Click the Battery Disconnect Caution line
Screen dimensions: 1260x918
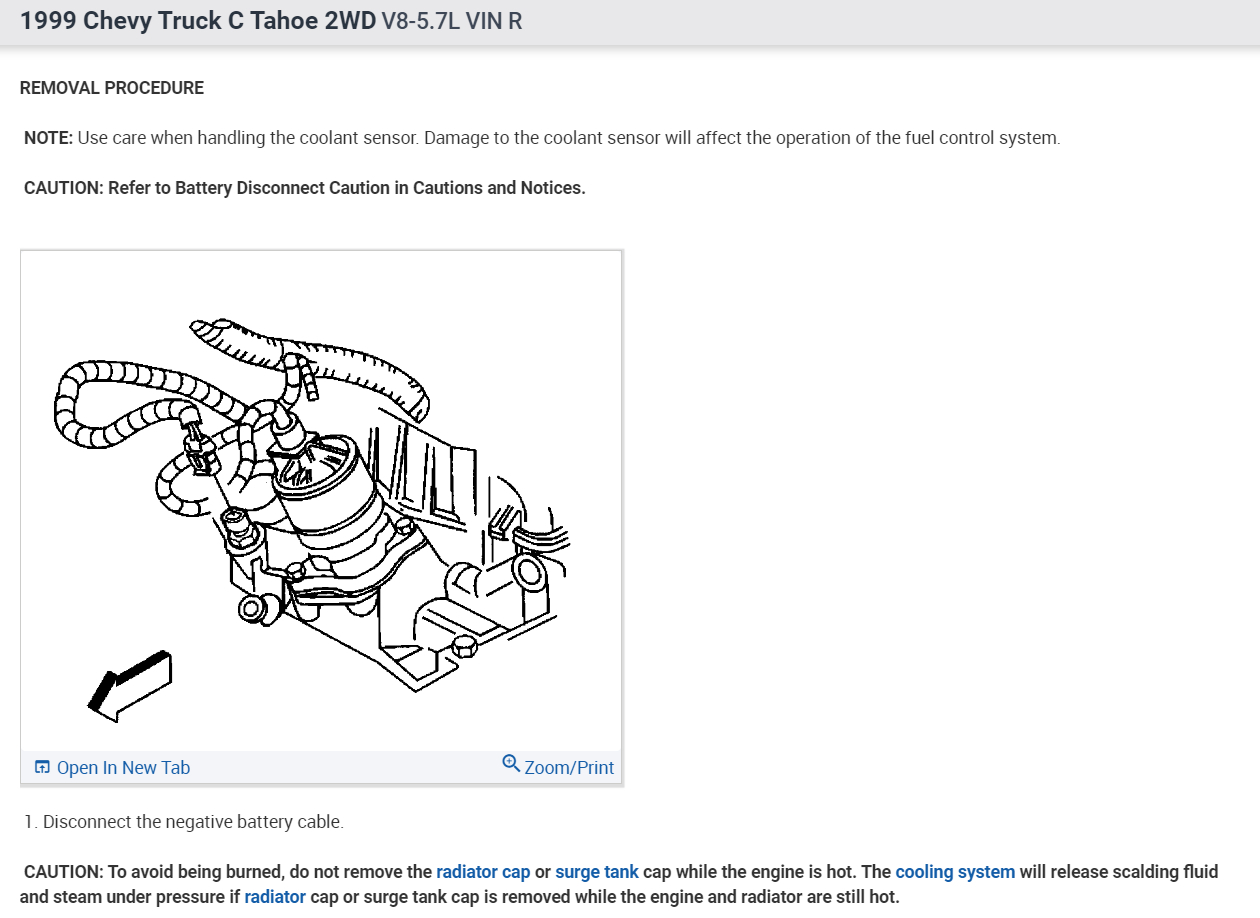(x=305, y=188)
